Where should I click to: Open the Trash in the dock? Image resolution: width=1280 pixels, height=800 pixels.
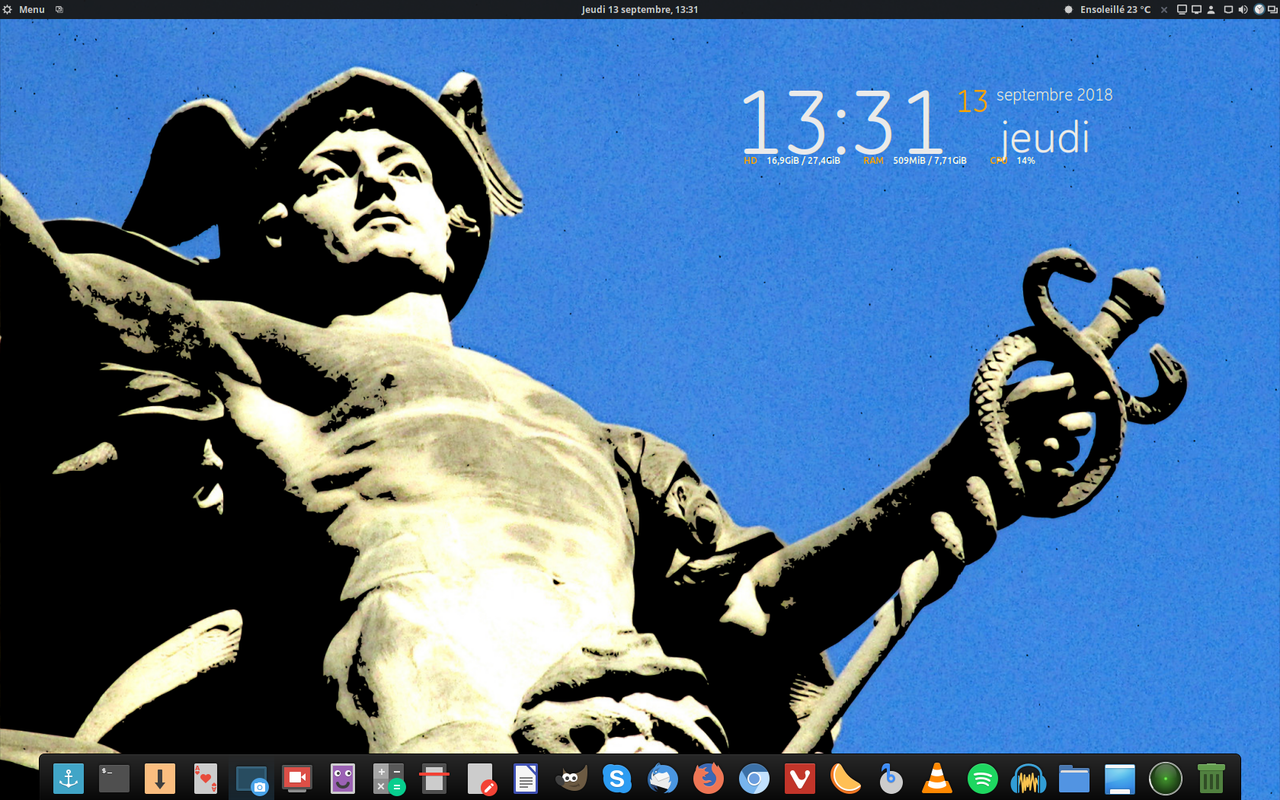[x=1211, y=778]
